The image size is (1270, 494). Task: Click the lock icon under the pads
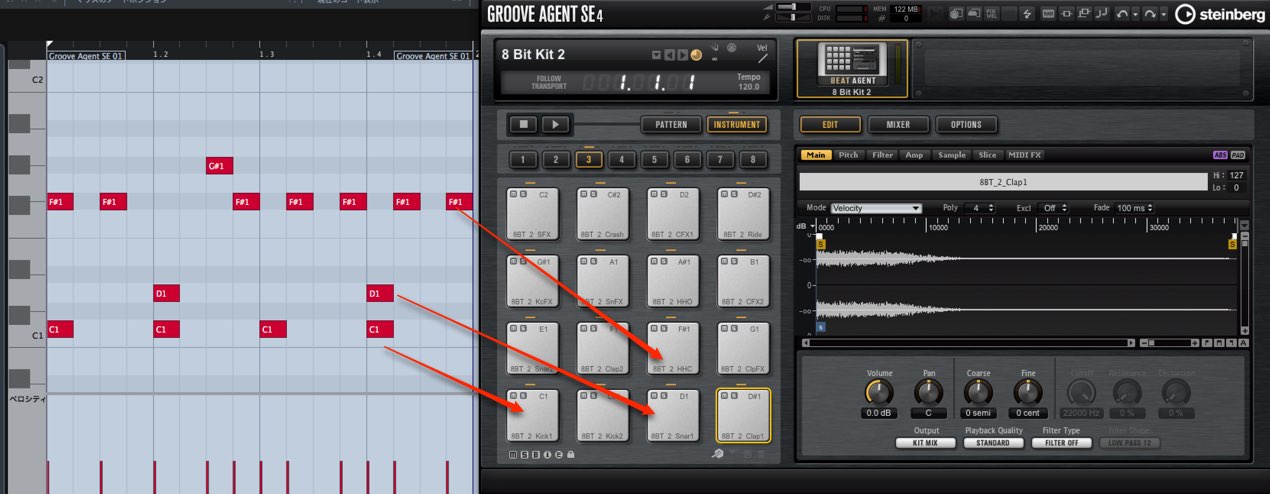(x=570, y=455)
